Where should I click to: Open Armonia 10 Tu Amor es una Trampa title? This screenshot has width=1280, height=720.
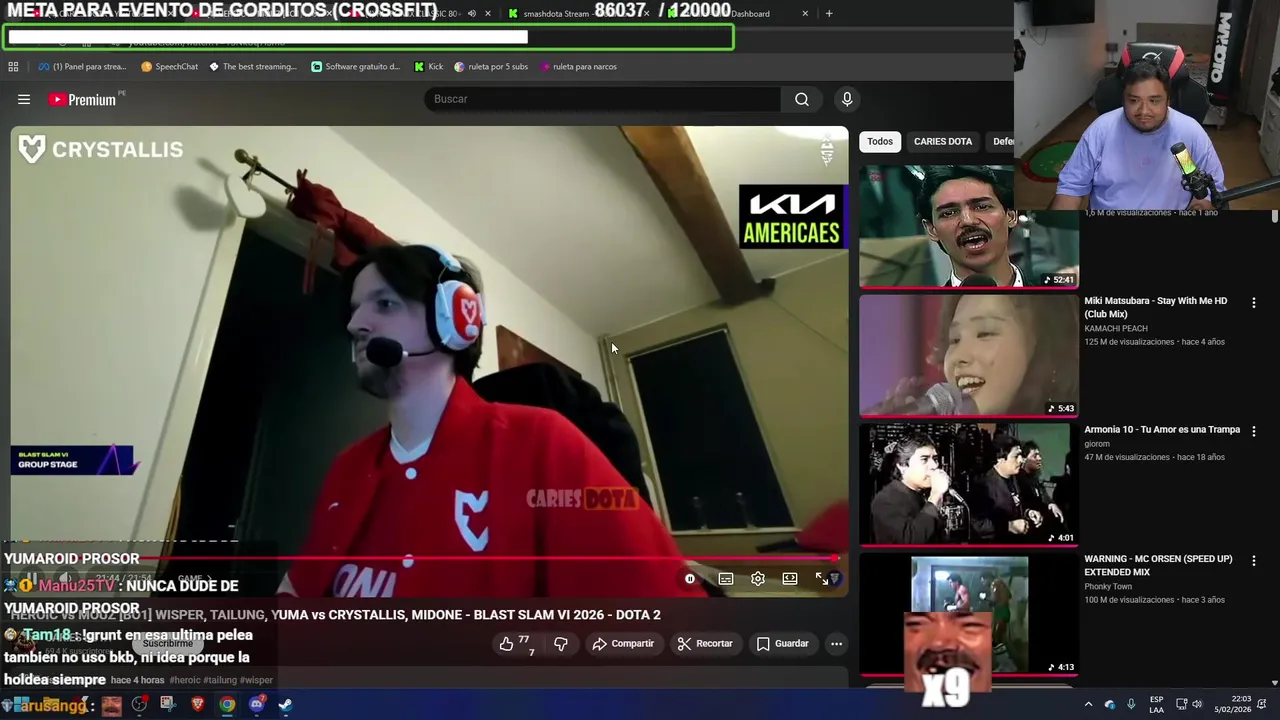pos(1162,429)
